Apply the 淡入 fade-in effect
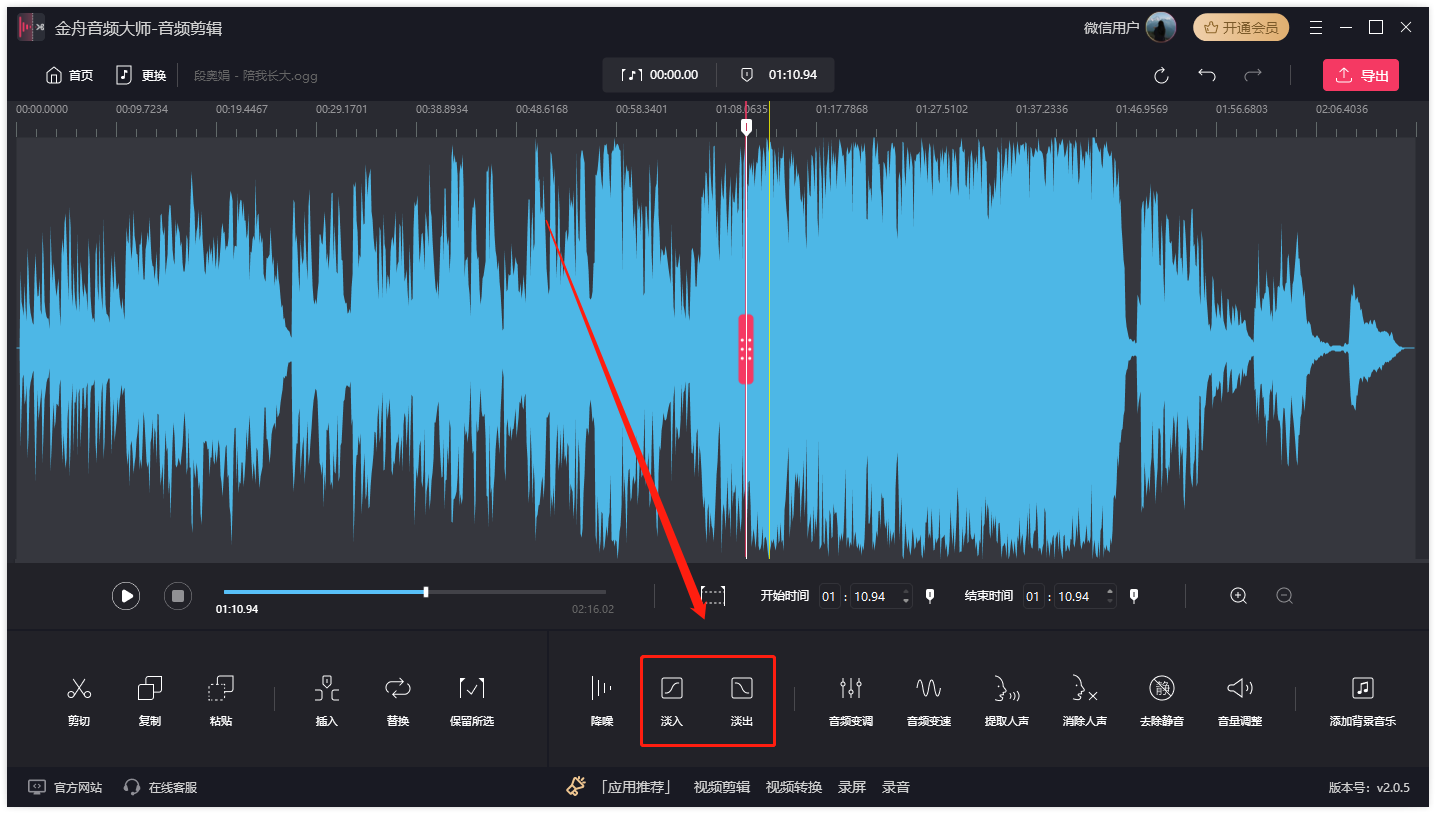 672,700
